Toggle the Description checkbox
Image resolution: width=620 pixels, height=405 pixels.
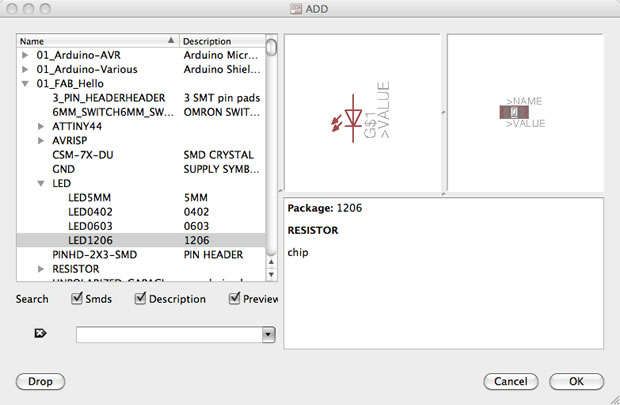[x=140, y=298]
